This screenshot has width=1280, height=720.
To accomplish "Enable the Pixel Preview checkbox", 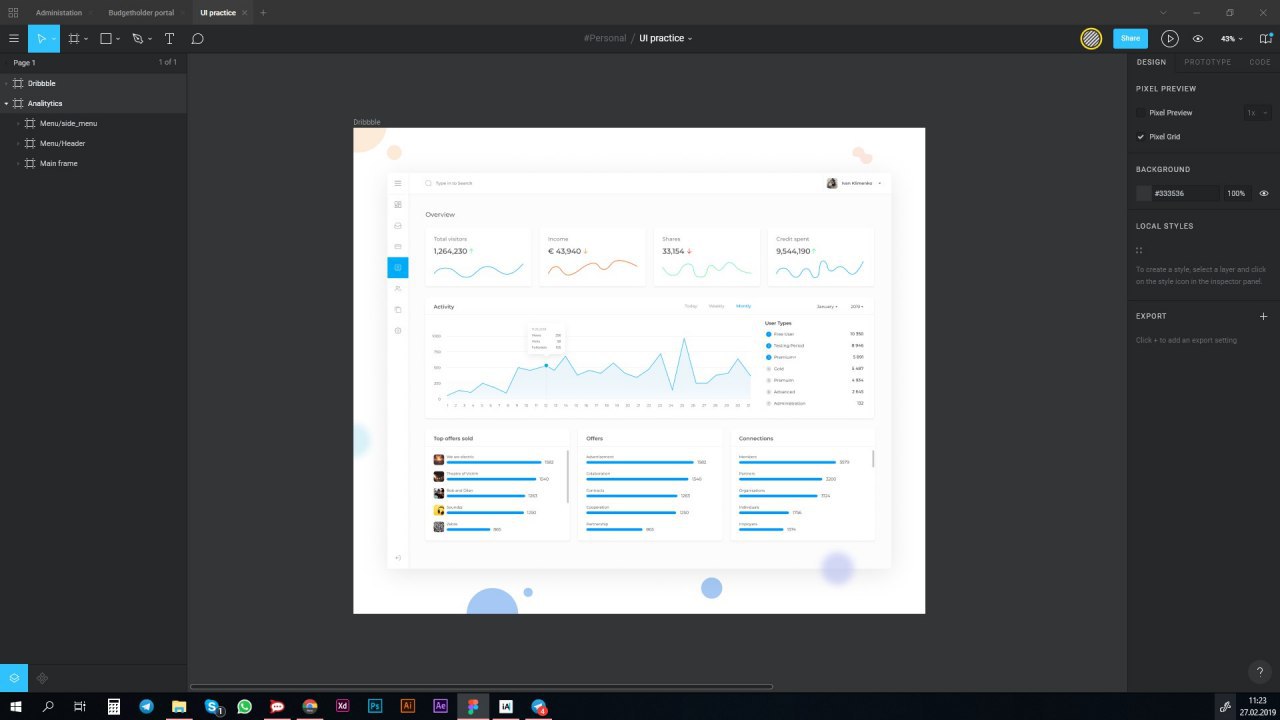I will click(x=1141, y=113).
